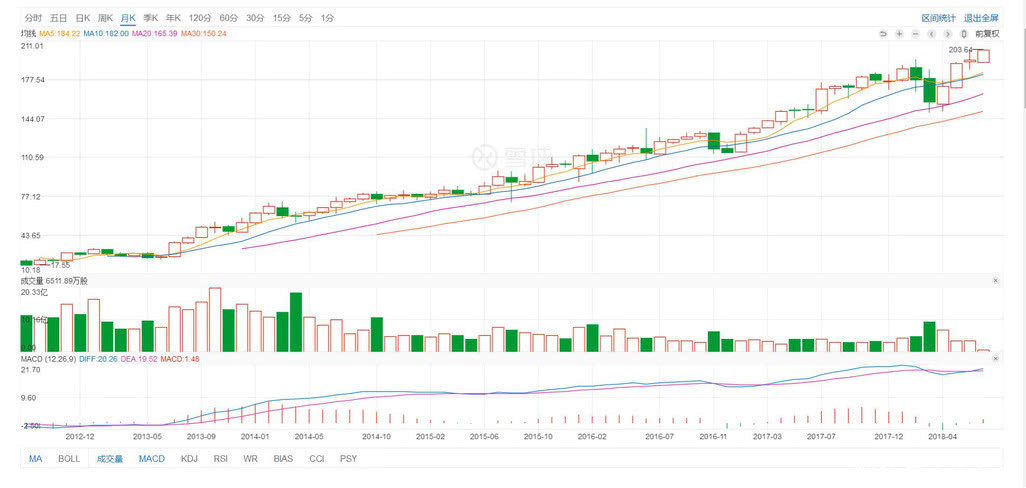
Task: Switch to the 日K daily chart tab
Action: coord(82,18)
